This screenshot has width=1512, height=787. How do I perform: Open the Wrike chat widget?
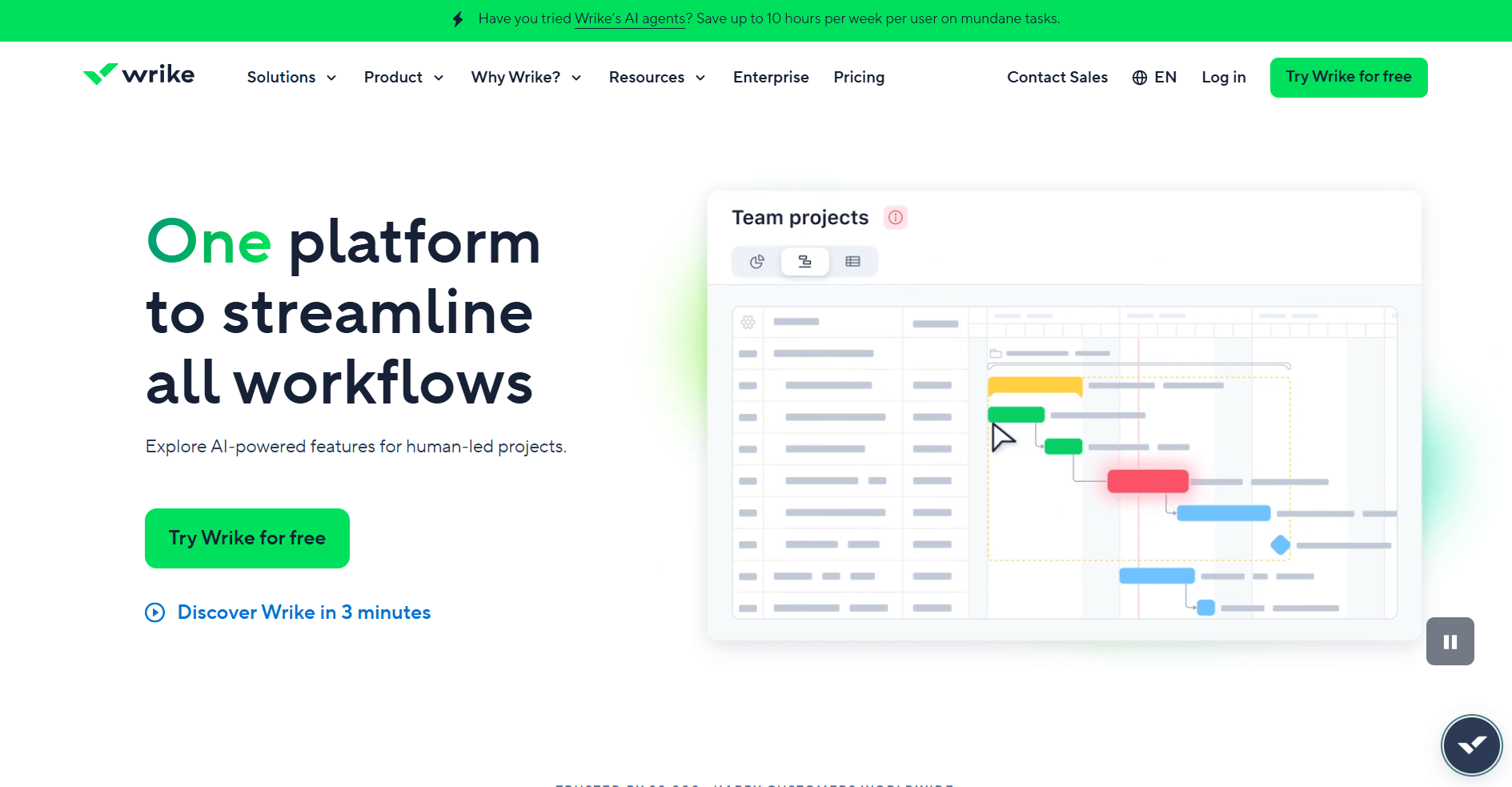point(1471,745)
